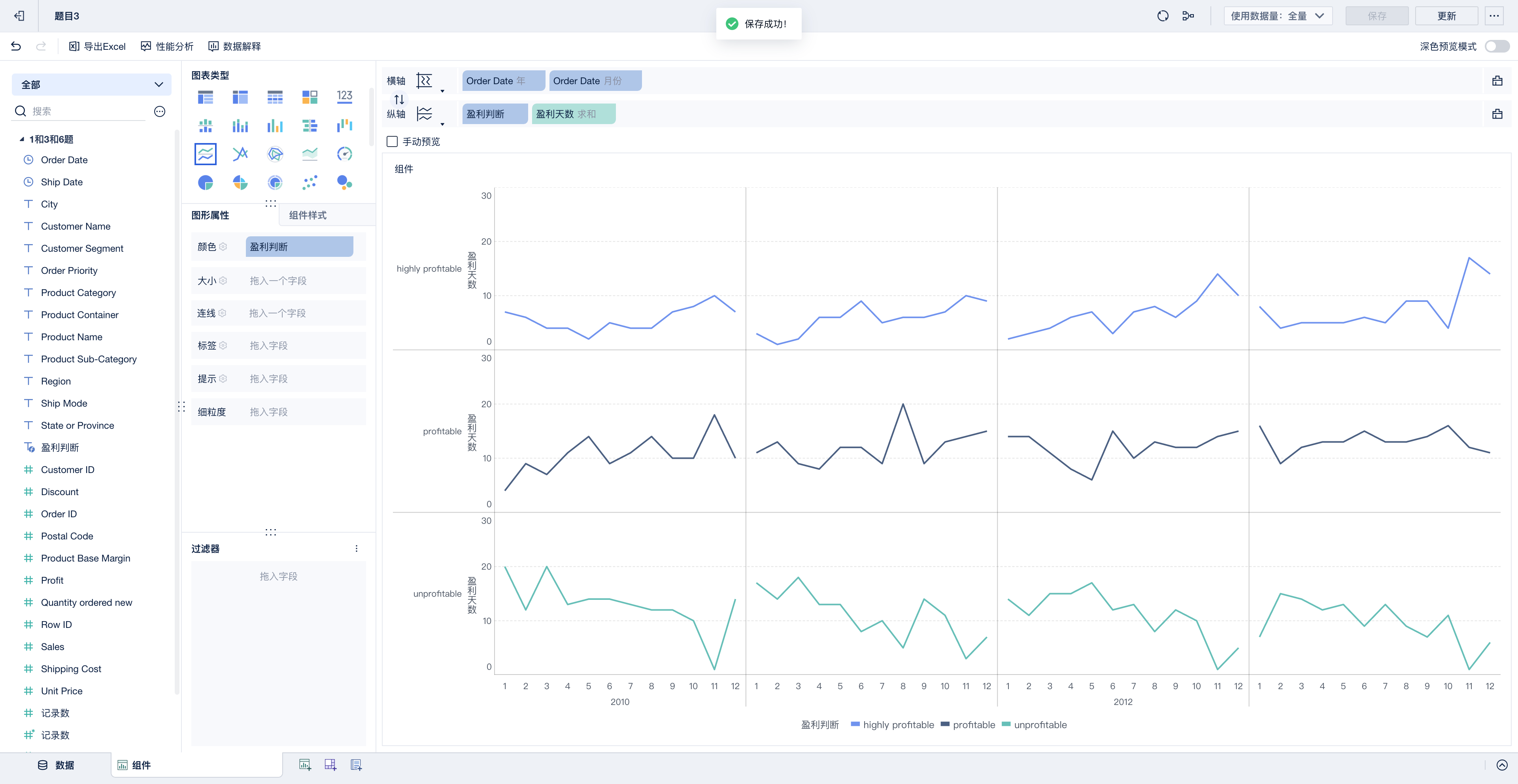Open size settings gear next to 大小
The height and width of the screenshot is (784, 1518).
click(223, 281)
